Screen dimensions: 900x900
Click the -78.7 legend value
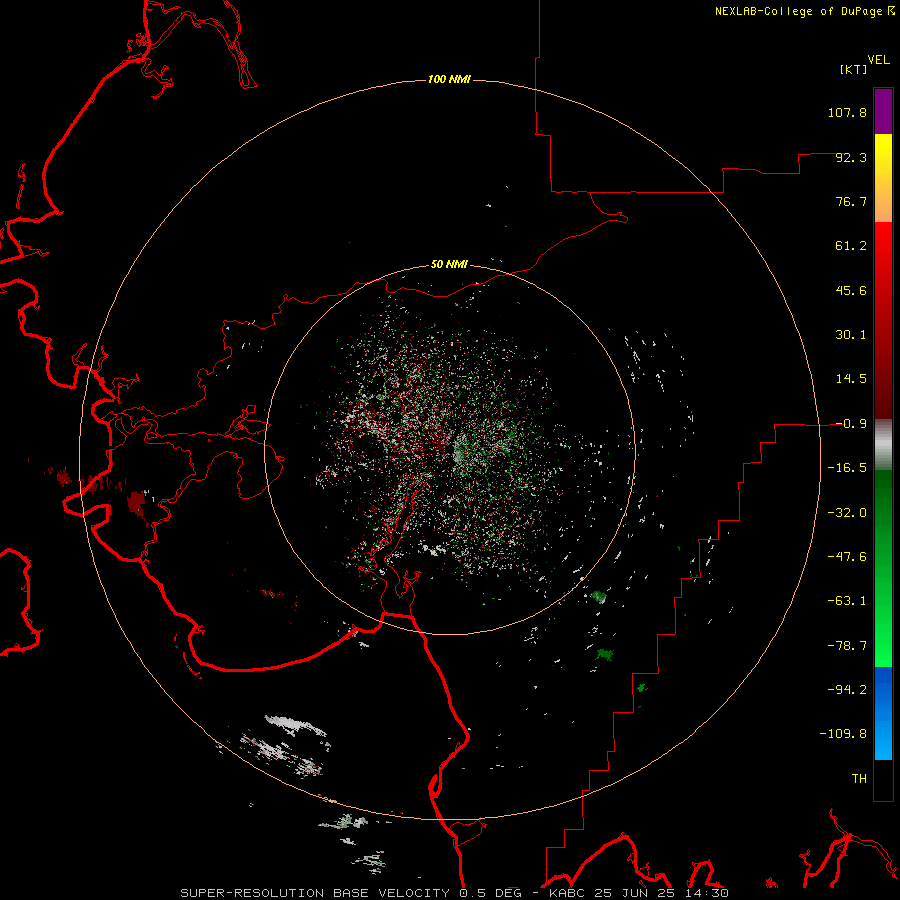[847, 646]
